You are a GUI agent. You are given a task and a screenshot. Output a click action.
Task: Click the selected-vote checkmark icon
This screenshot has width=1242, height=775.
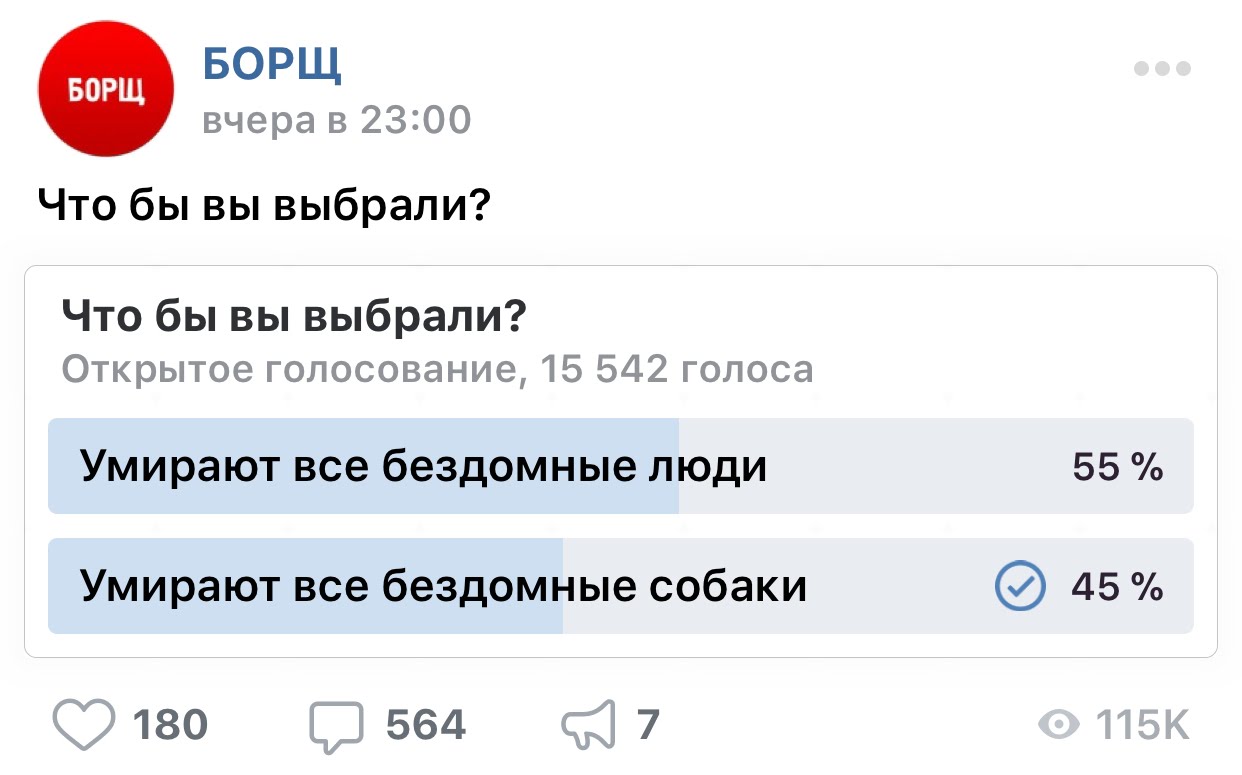(x=1020, y=586)
